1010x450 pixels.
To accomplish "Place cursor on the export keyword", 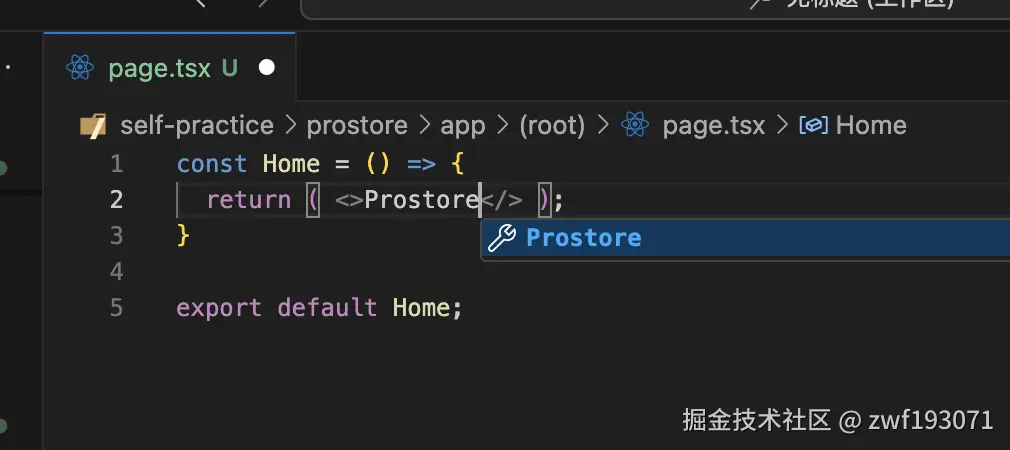I will tap(219, 308).
